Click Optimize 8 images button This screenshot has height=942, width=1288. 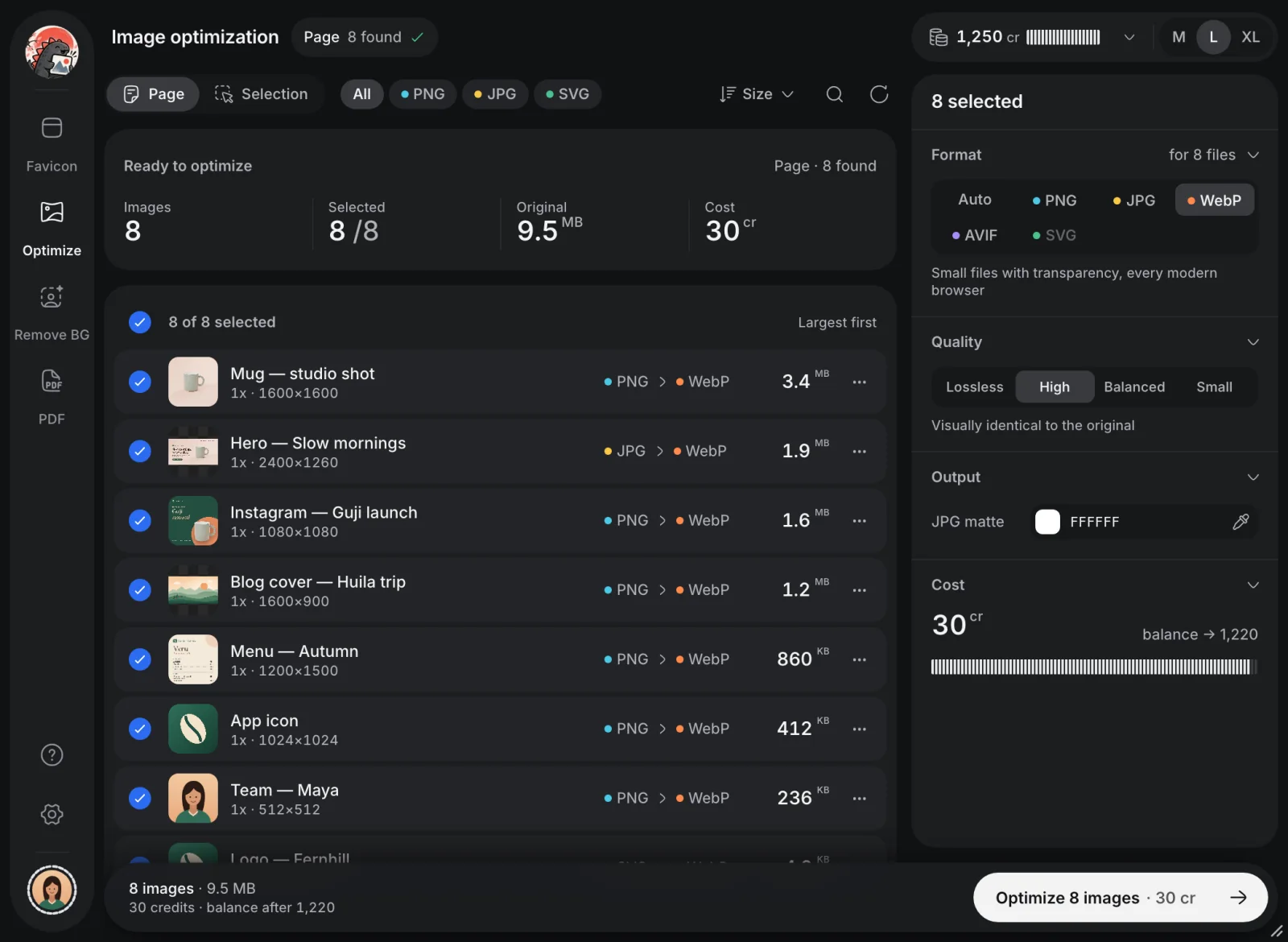coord(1121,898)
